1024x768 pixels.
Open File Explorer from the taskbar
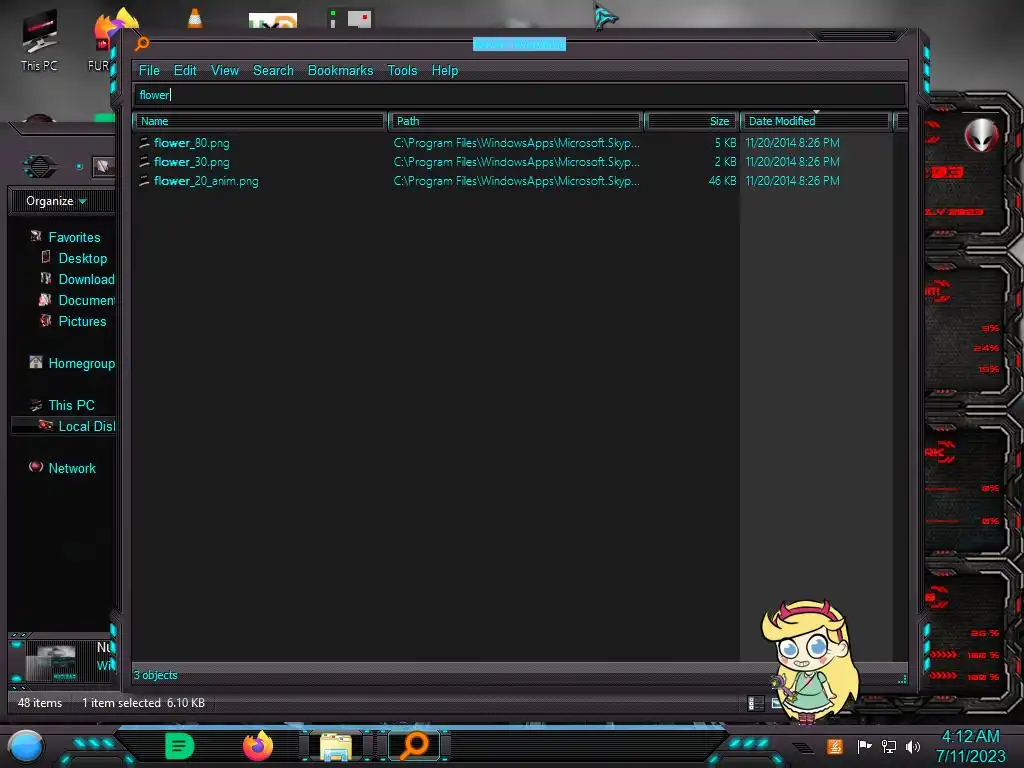click(336, 747)
